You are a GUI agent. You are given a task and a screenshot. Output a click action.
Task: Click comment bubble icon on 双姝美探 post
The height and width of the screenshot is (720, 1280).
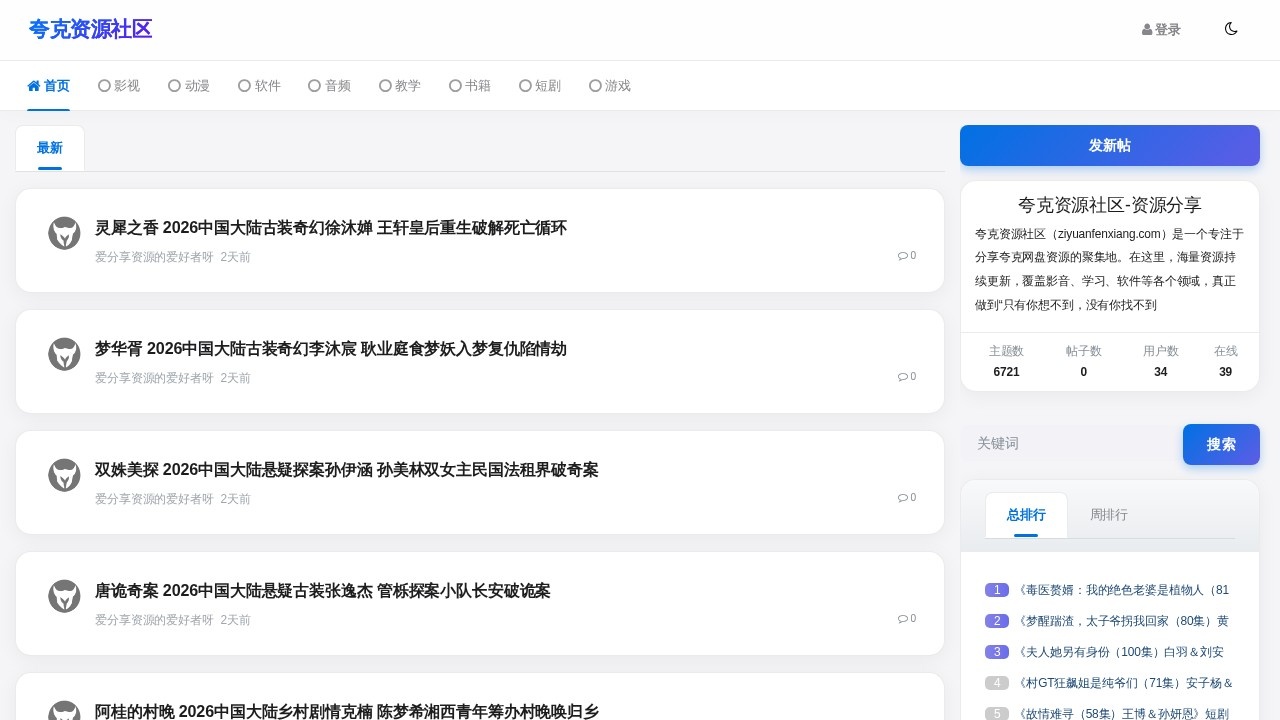pyautogui.click(x=902, y=498)
